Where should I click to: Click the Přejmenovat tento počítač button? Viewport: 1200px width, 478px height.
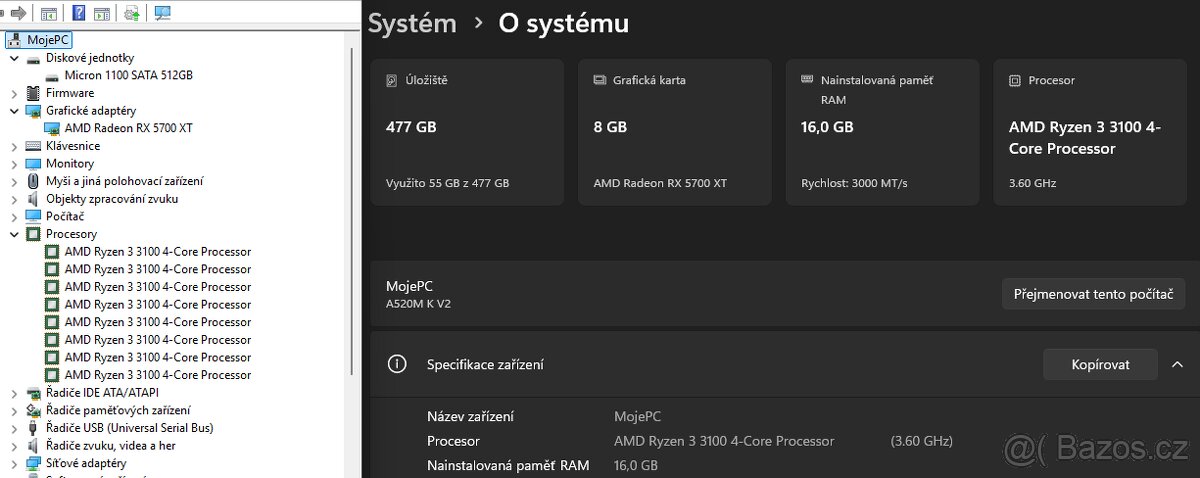[1093, 295]
